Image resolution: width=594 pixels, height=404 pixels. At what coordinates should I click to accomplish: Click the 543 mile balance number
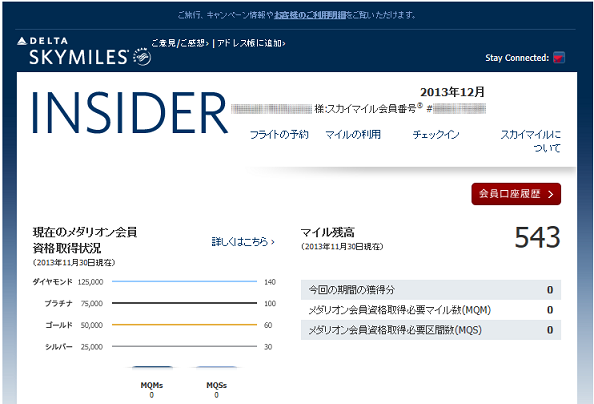pos(537,237)
